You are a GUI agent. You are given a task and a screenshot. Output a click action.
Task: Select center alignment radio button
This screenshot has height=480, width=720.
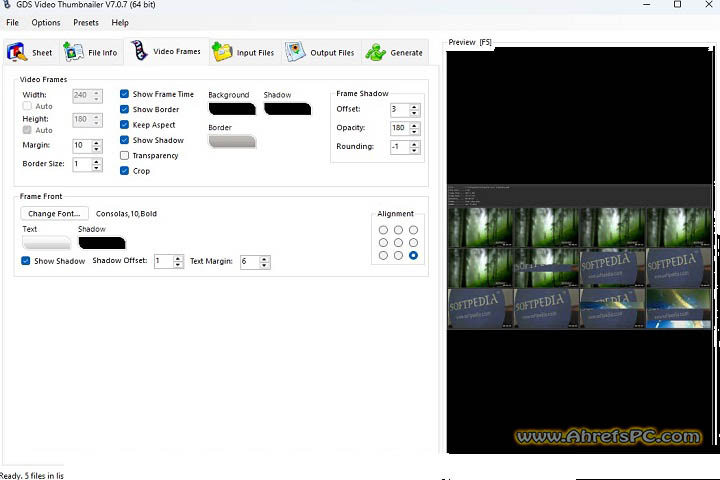point(398,243)
